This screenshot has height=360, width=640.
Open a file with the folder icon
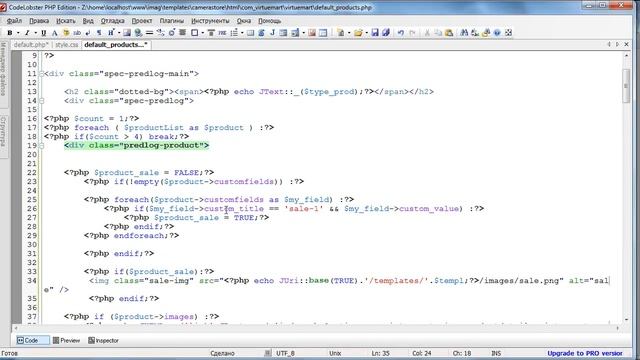point(358,33)
